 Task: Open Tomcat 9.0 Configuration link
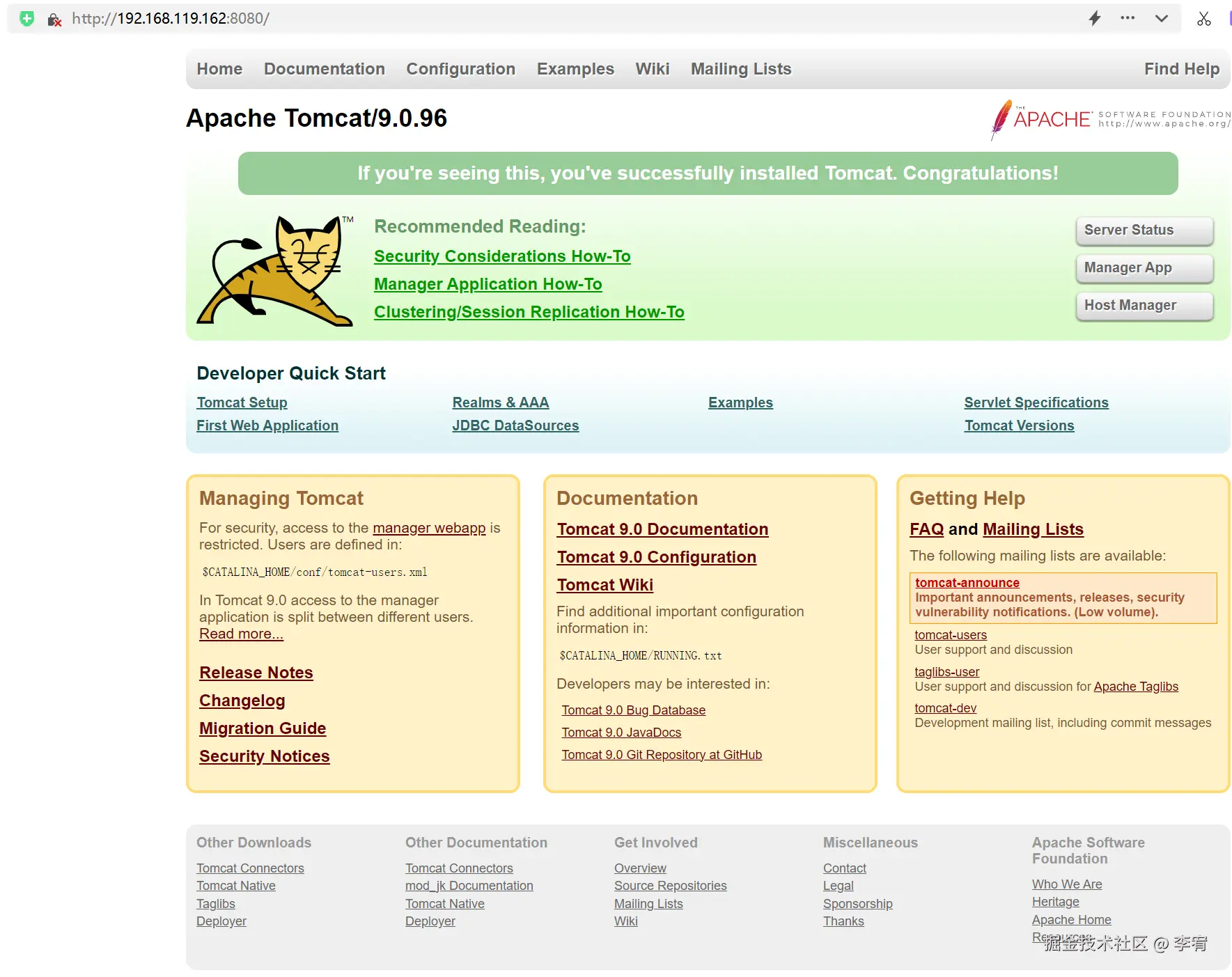tap(657, 557)
